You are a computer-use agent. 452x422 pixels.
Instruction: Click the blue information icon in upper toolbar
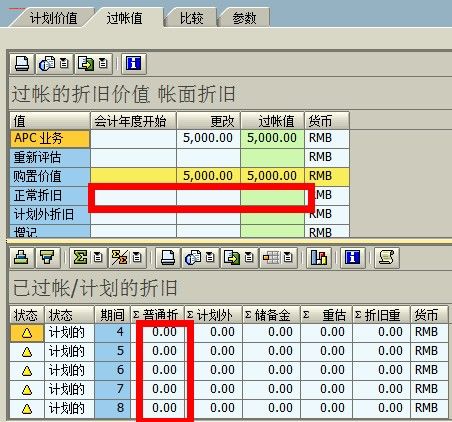click(x=133, y=63)
